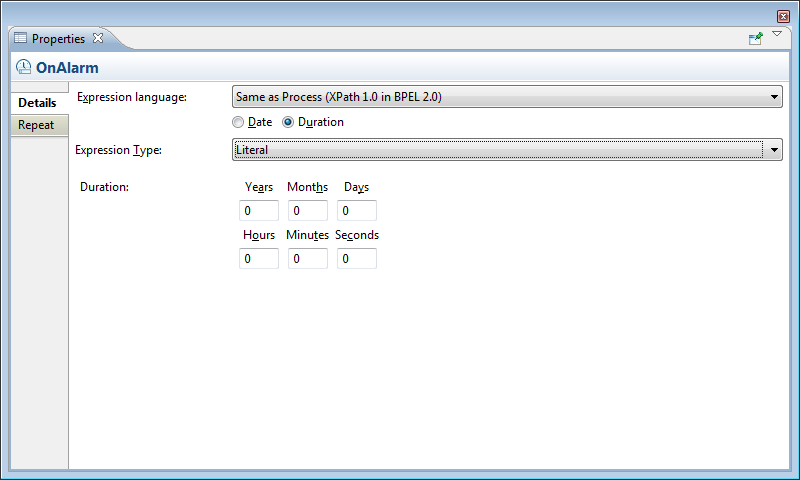Image resolution: width=800 pixels, height=480 pixels.
Task: Click the OnAlarm heading text
Action: pos(67,69)
